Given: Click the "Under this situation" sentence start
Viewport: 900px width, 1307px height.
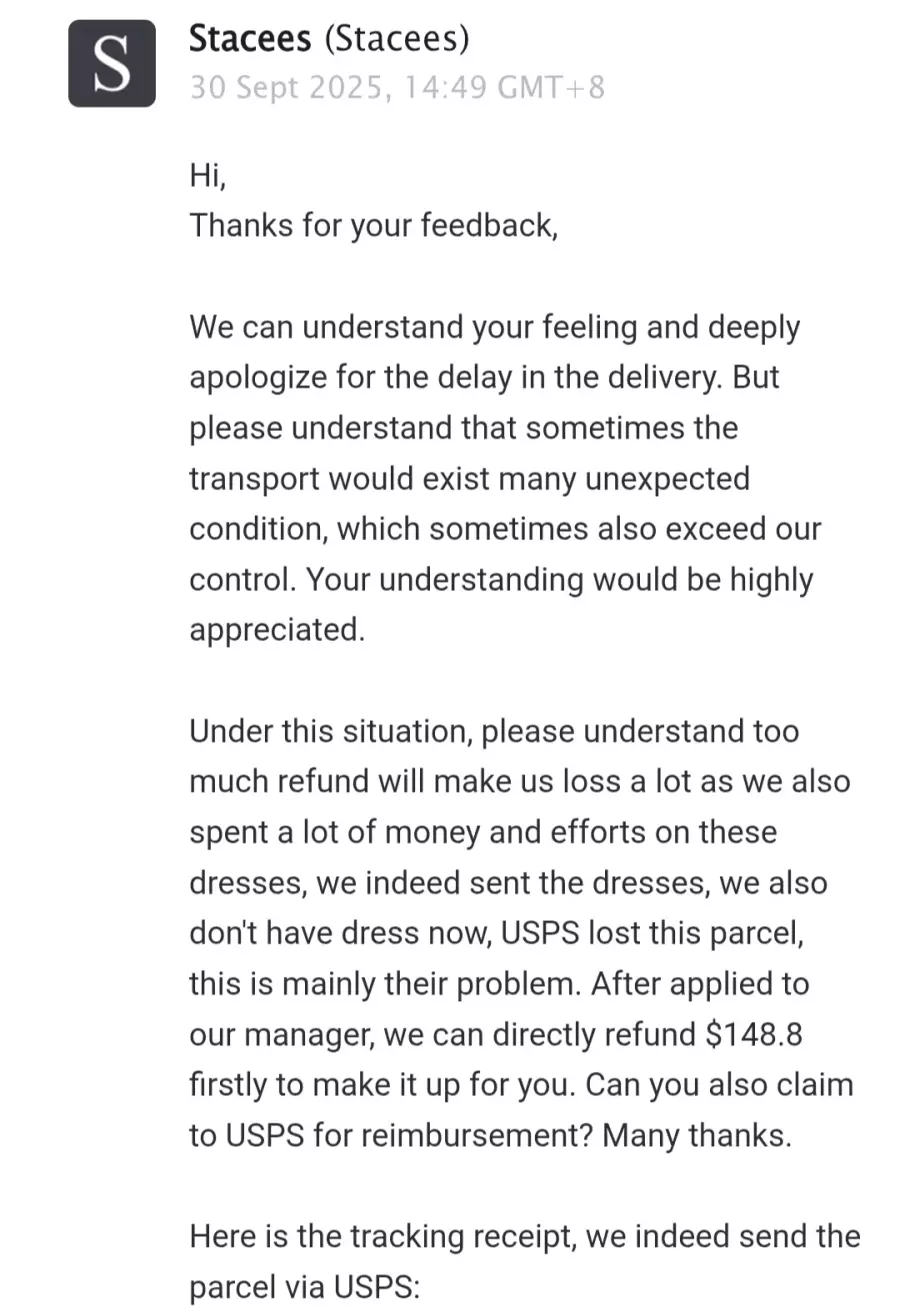Looking at the screenshot, I should pyautogui.click(x=330, y=731).
